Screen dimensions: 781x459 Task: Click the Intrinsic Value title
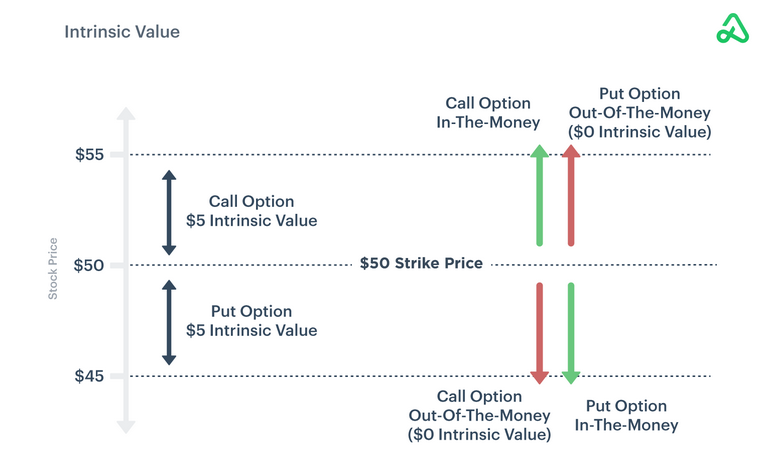tap(122, 32)
